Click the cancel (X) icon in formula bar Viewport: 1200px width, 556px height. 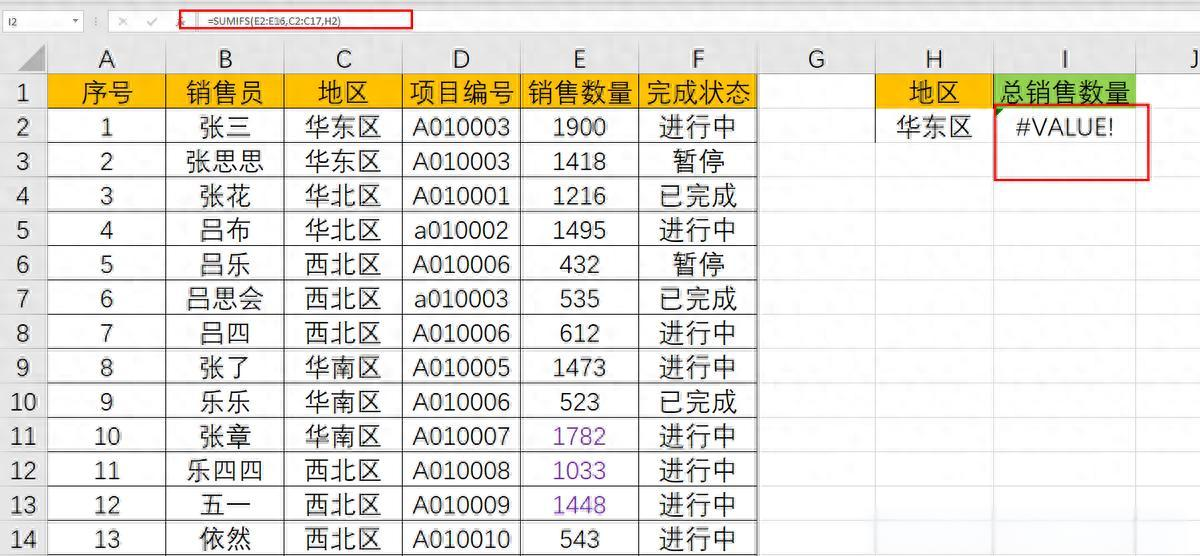pyautogui.click(x=122, y=20)
